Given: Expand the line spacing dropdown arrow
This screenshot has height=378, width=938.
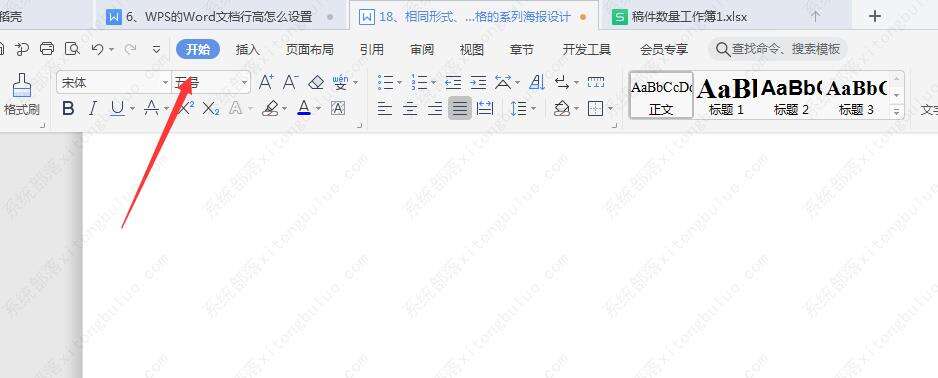Looking at the screenshot, I should coord(534,108).
